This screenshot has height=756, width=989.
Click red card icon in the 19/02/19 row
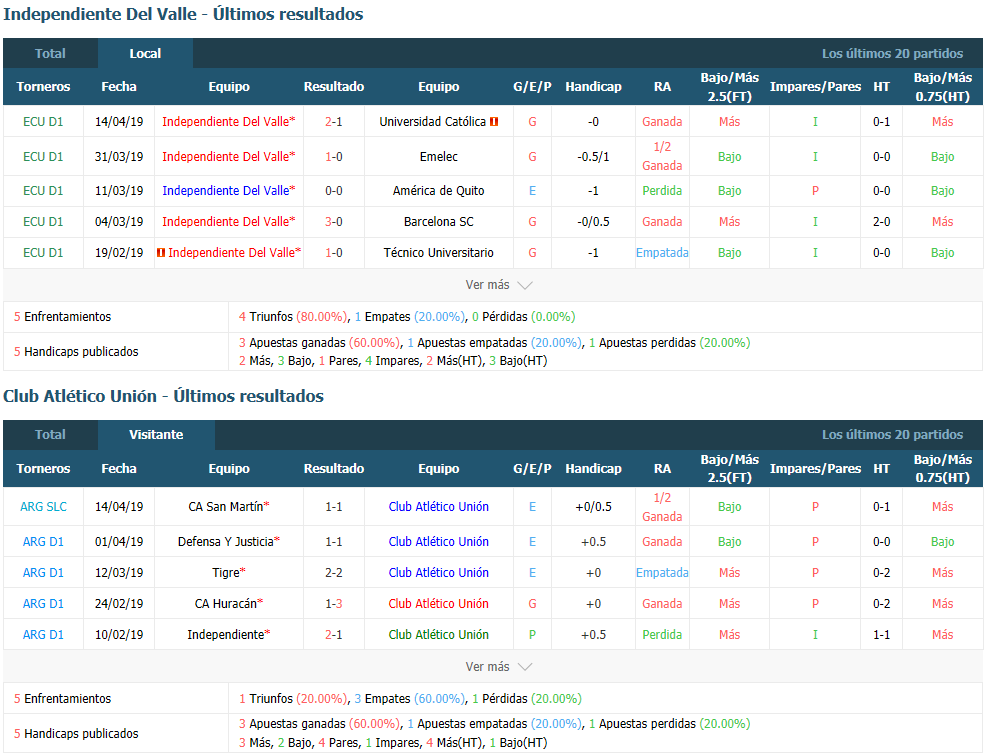(x=161, y=253)
